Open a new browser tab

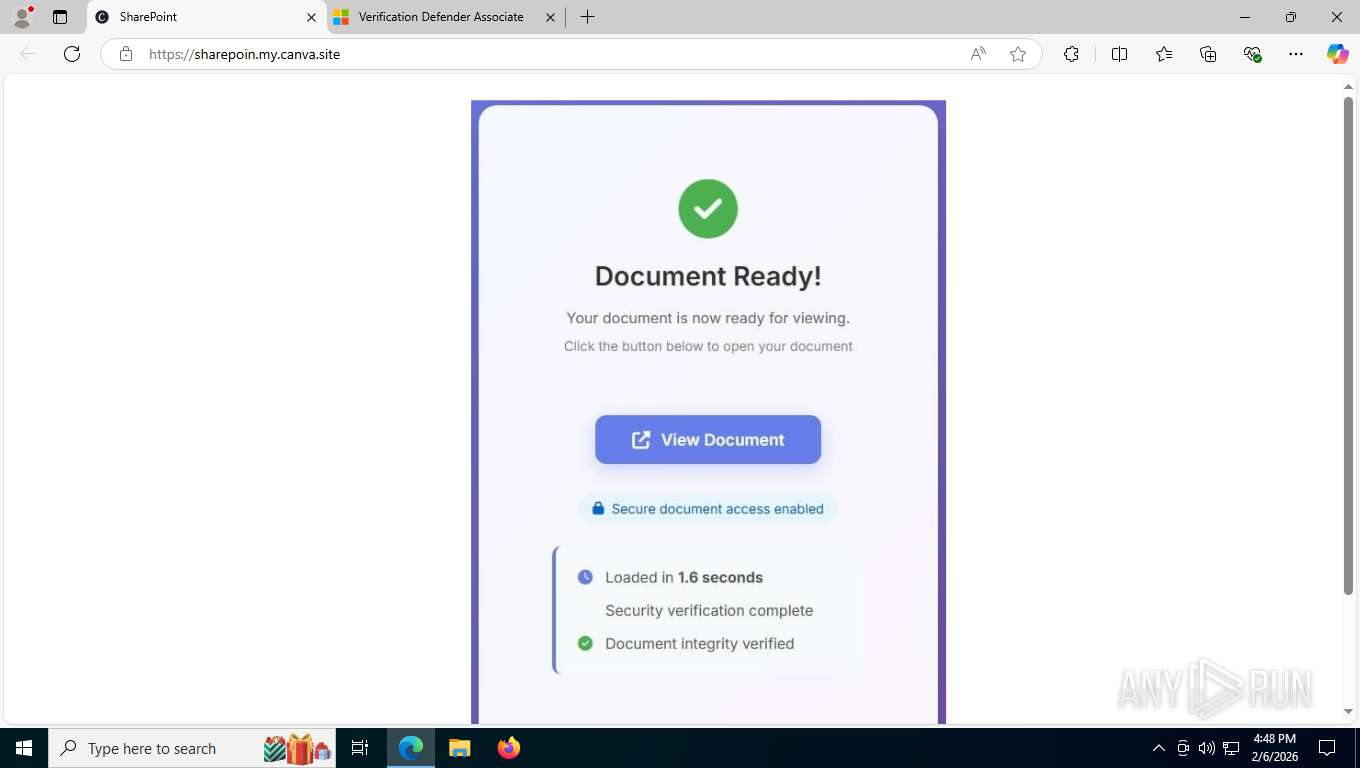(x=587, y=17)
